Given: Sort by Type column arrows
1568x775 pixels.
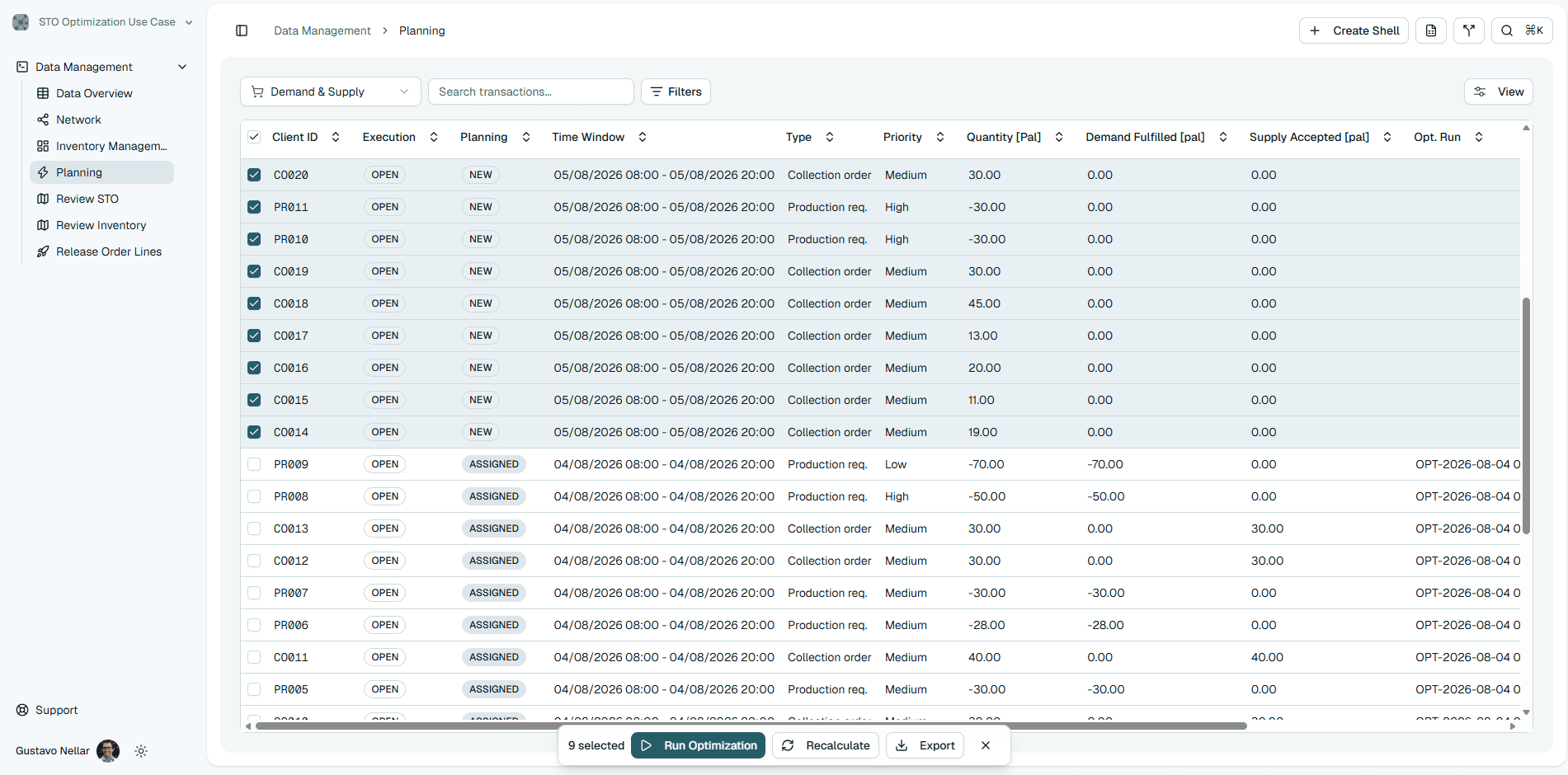Looking at the screenshot, I should click(x=830, y=137).
